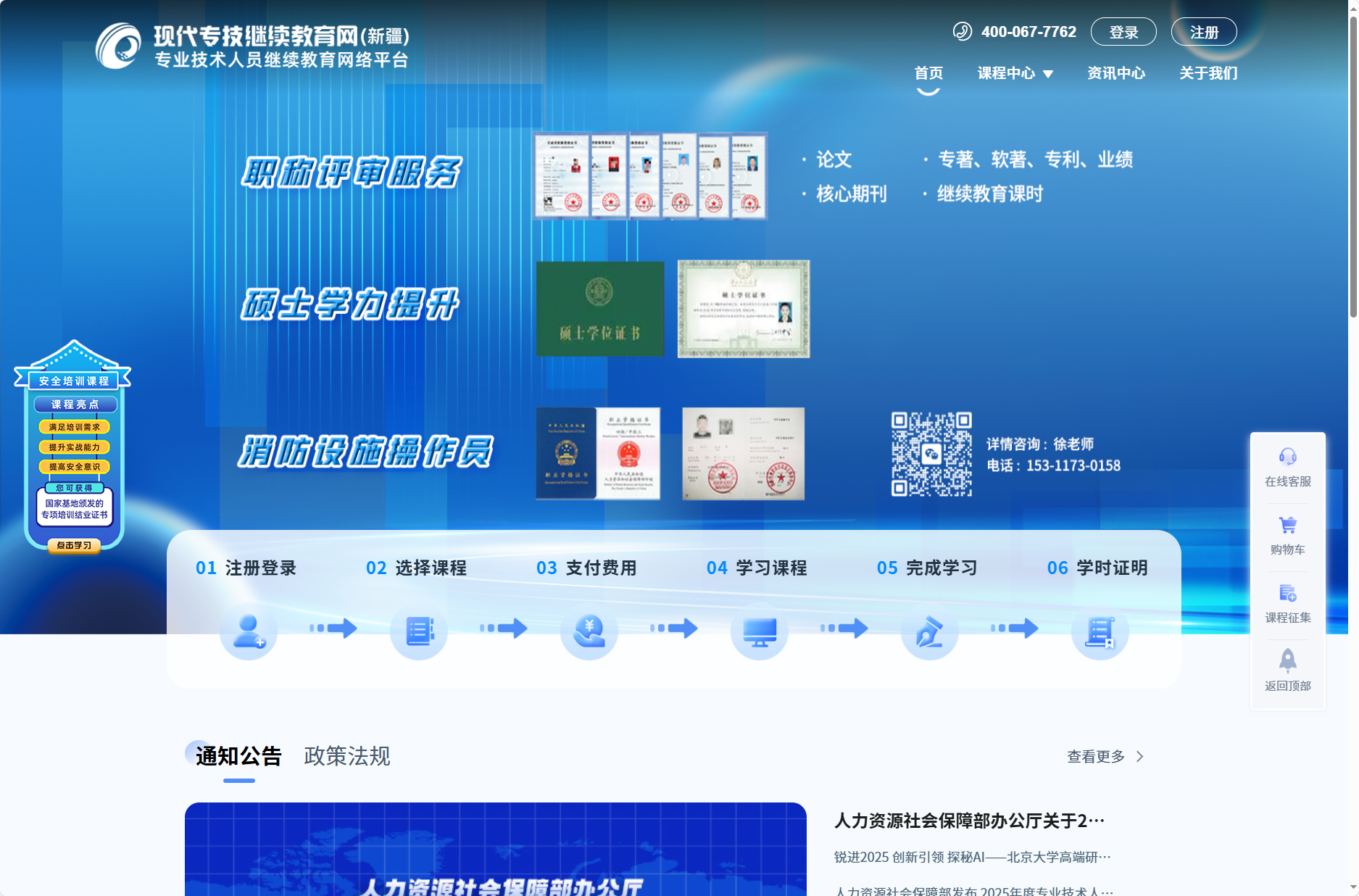Click the 职称评审服务 banner heading
Viewport: 1359px width, 896px height.
click(352, 173)
